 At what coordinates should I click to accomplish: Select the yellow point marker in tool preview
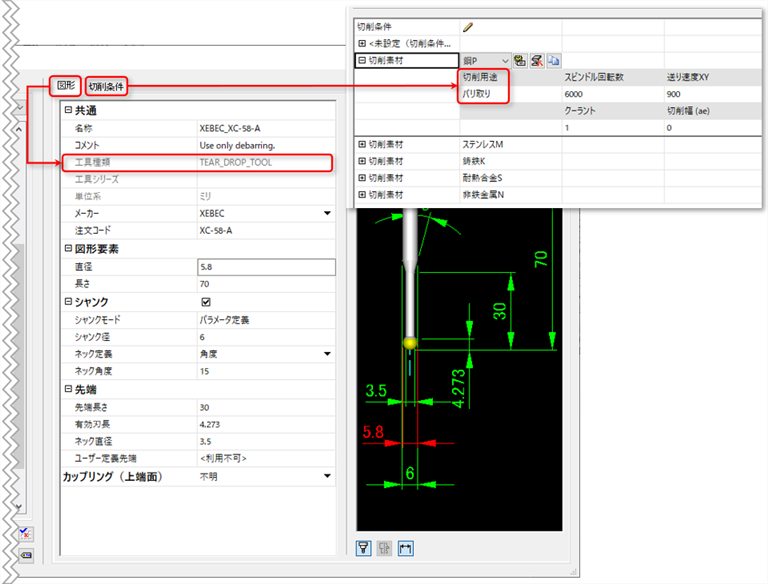pyautogui.click(x=408, y=343)
